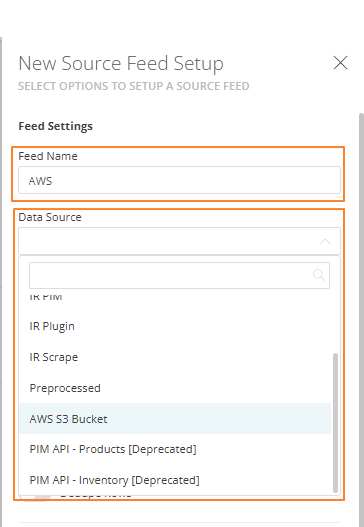Viewport: 364px width, 527px height.
Task: Choose IR Plugin from the Data Source list
Action: click(175, 326)
